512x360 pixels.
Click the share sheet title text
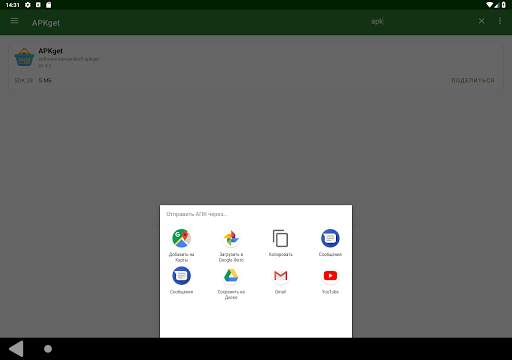[x=196, y=214]
